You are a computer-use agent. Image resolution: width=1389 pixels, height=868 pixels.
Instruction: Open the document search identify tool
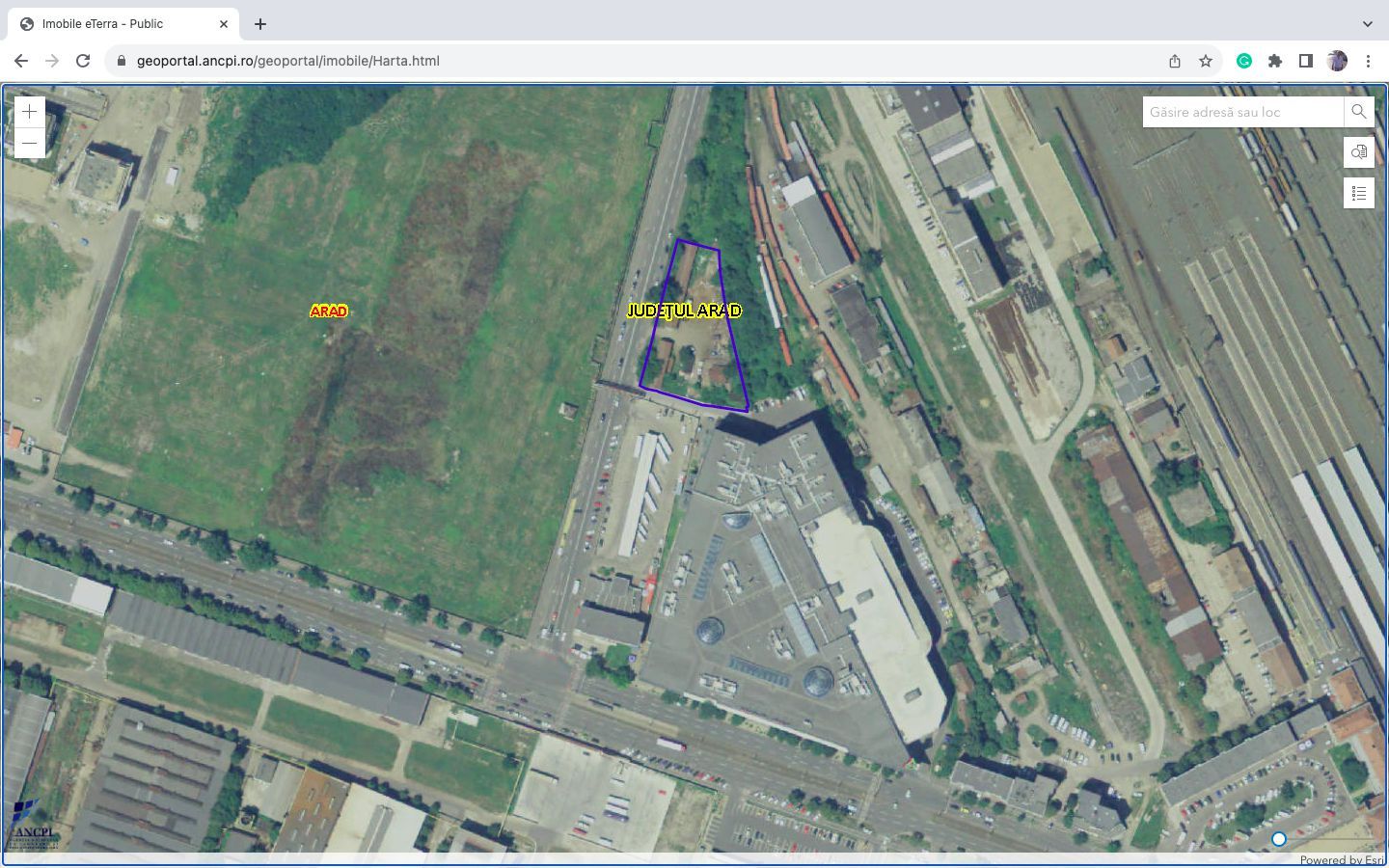[x=1358, y=152]
